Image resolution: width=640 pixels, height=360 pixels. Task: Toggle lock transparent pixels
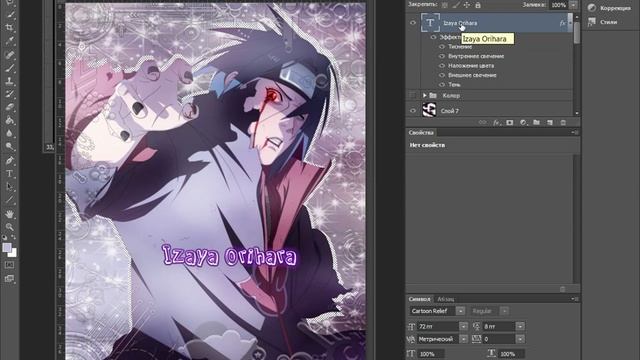point(445,5)
